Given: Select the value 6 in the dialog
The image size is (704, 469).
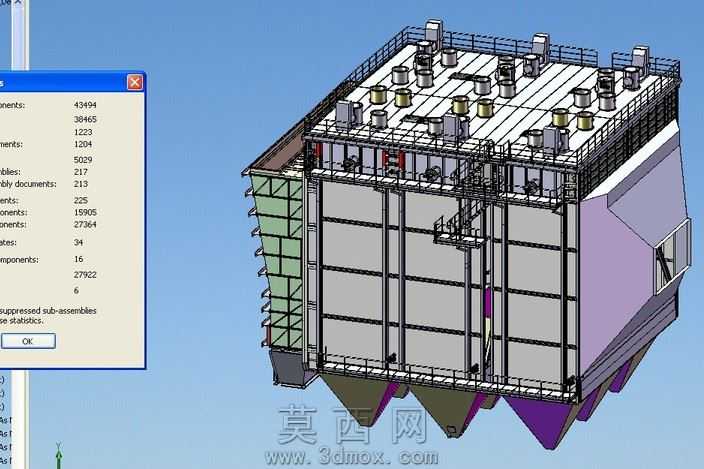Looking at the screenshot, I should 76,290.
